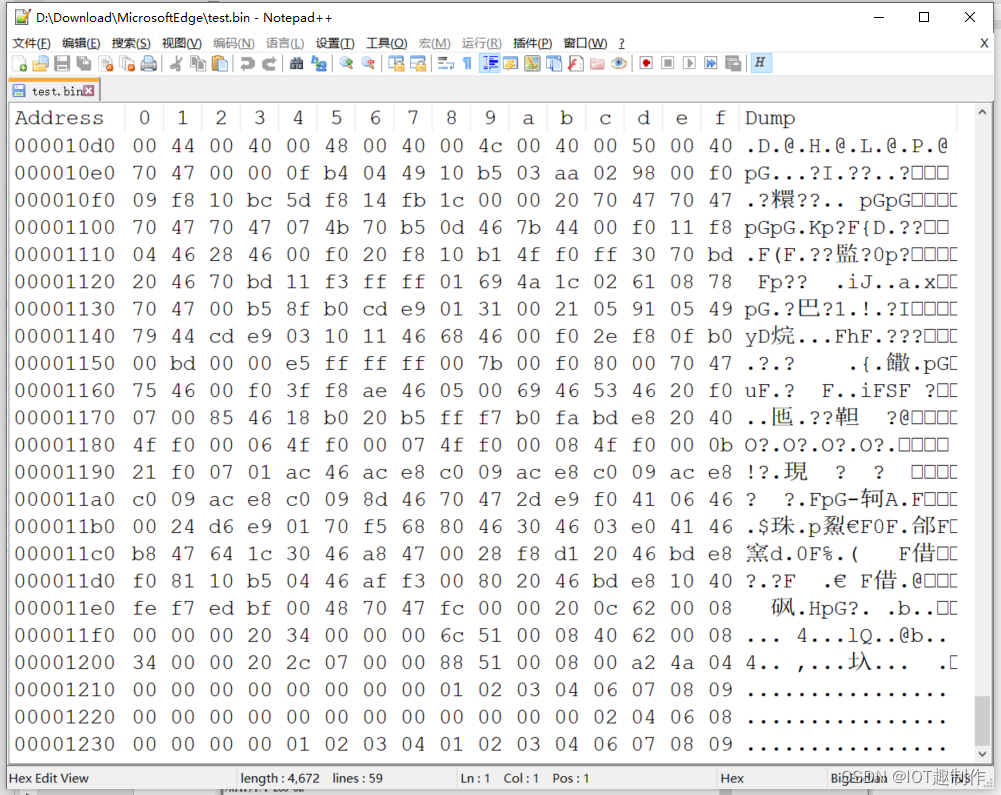The width and height of the screenshot is (1001, 795).
Task: Open the Function List icon
Action: pos(575,63)
